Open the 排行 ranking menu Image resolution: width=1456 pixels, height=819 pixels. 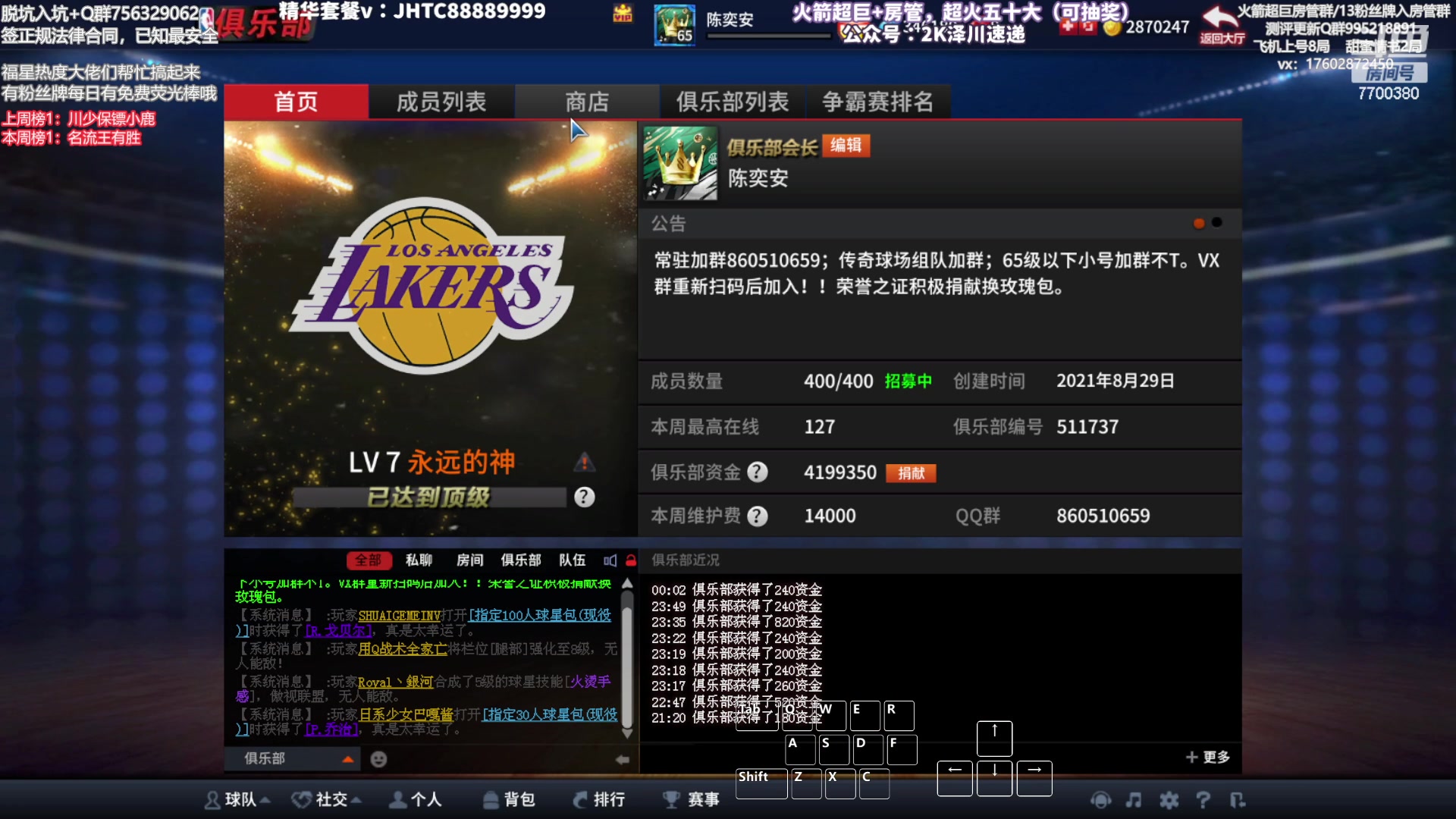(x=599, y=800)
